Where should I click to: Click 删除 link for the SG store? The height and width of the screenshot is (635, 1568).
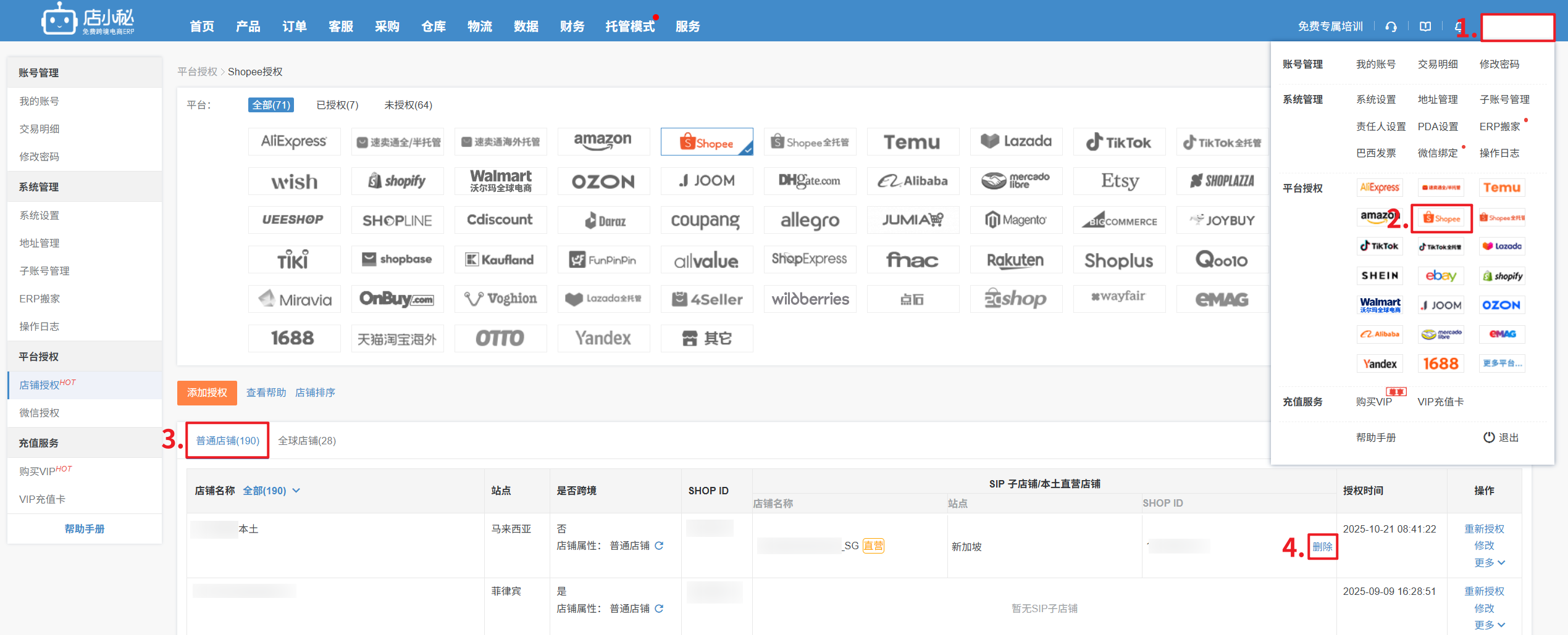click(1322, 547)
